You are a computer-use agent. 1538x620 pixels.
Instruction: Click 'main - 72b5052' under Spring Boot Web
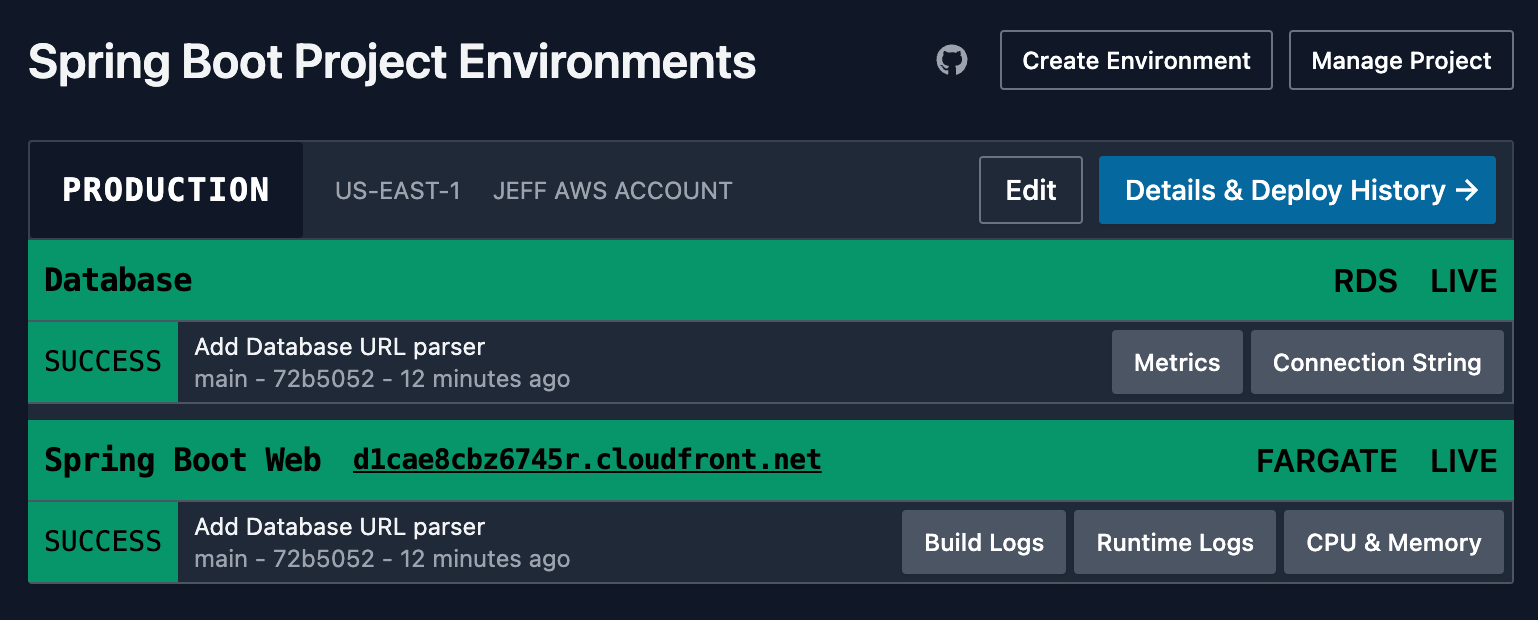[284, 560]
